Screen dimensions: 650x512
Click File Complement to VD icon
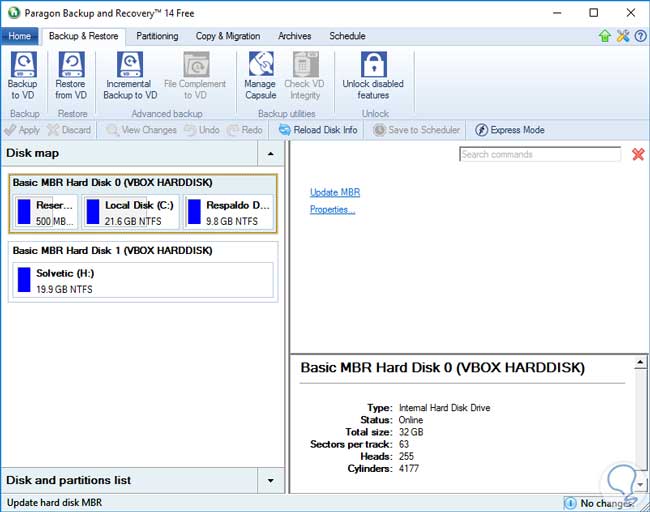pyautogui.click(x=196, y=64)
